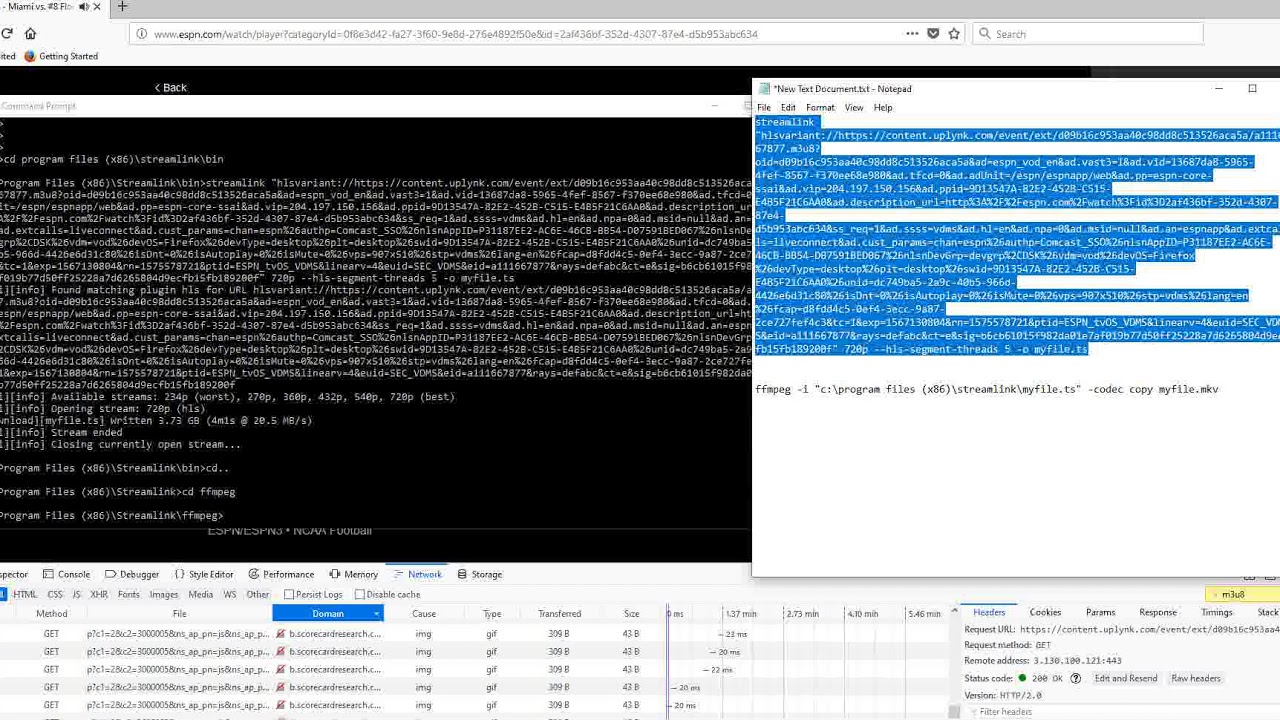Sort requests by Method column
The image size is (1280, 720).
pyautogui.click(x=52, y=614)
